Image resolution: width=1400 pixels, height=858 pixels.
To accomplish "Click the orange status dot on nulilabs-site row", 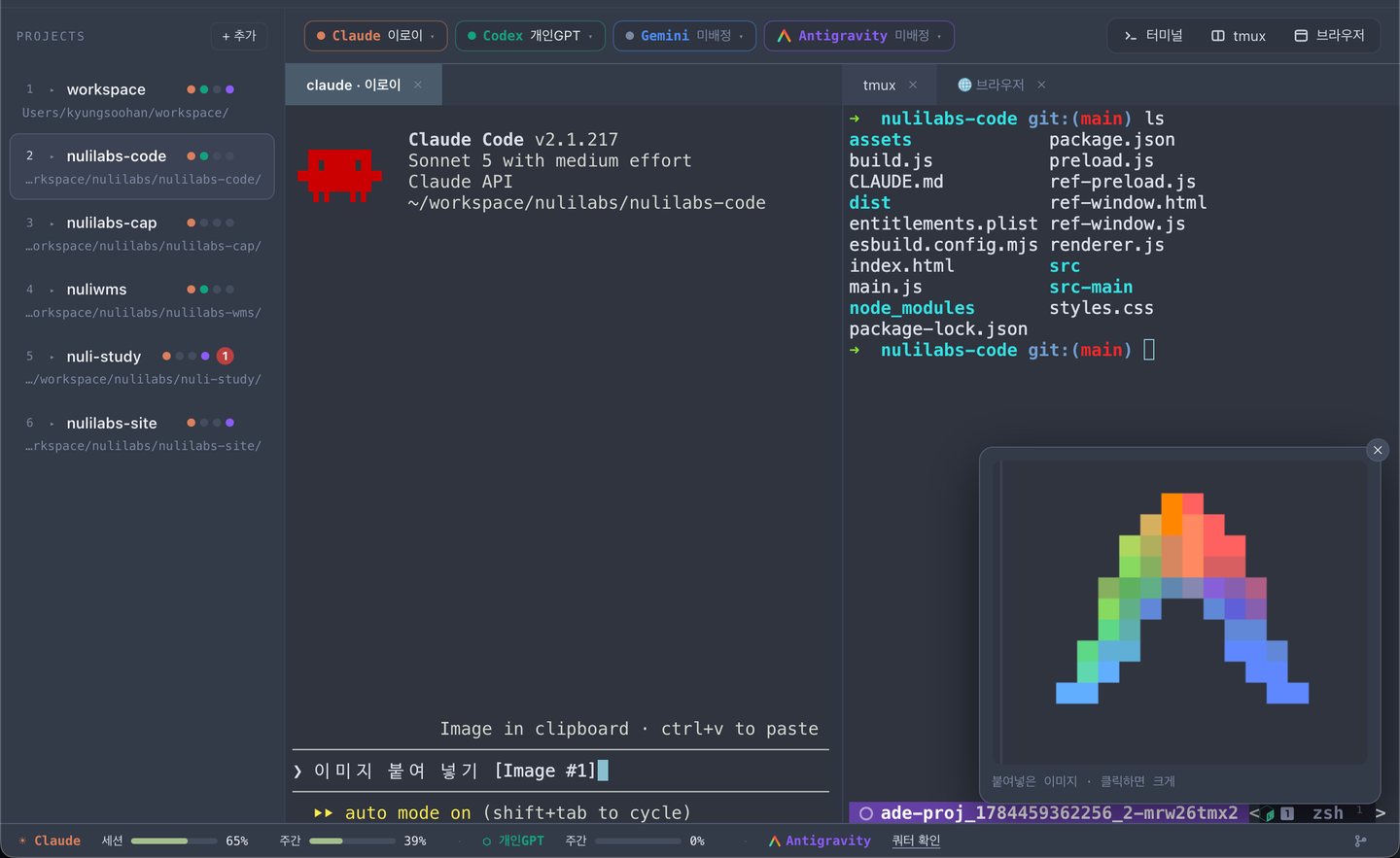I will click(x=192, y=423).
